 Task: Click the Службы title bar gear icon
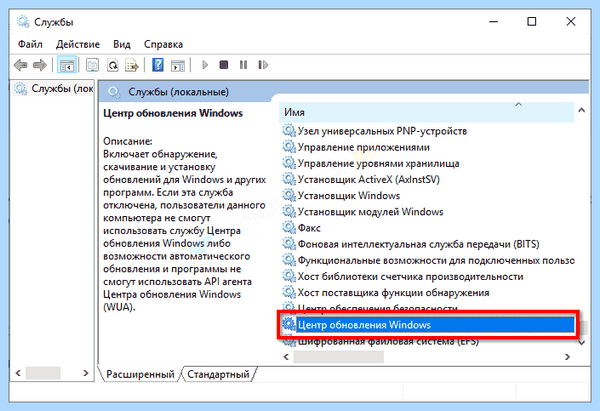pyautogui.click(x=23, y=22)
